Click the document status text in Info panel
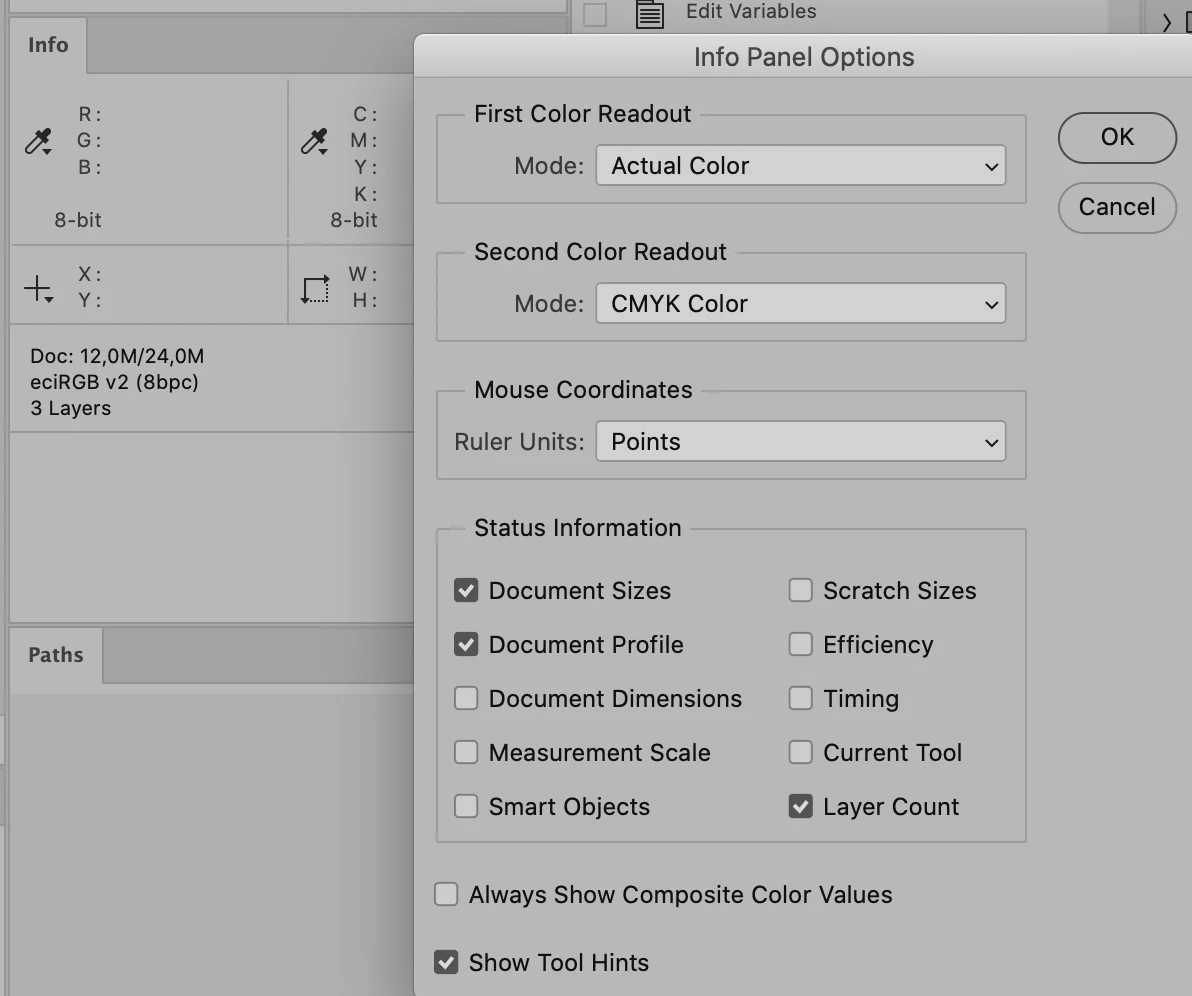1192x996 pixels. pos(117,382)
